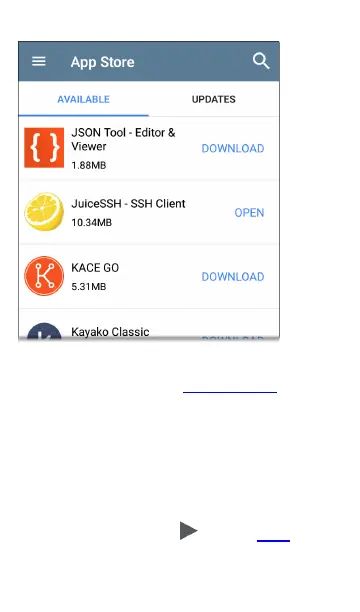This screenshot has width=360, height=612.
Task: Switch to the UPDATES tab
Action: (x=214, y=99)
